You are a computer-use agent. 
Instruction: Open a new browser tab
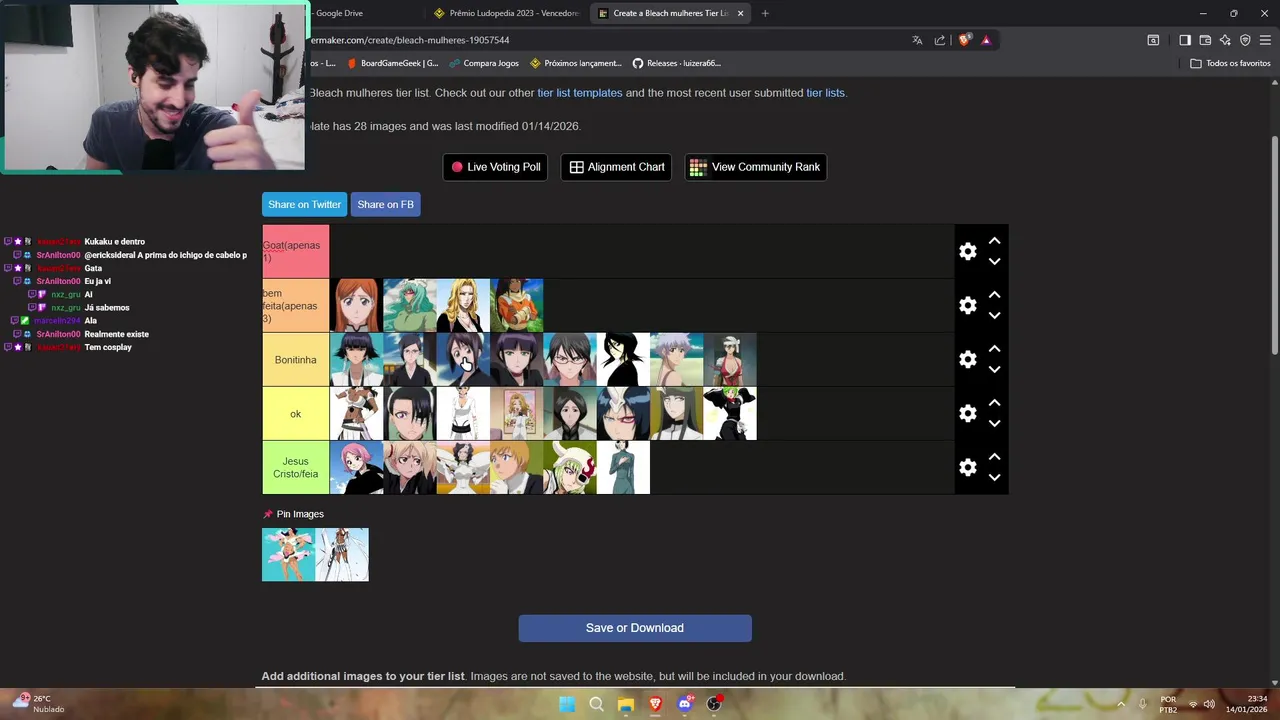(765, 13)
